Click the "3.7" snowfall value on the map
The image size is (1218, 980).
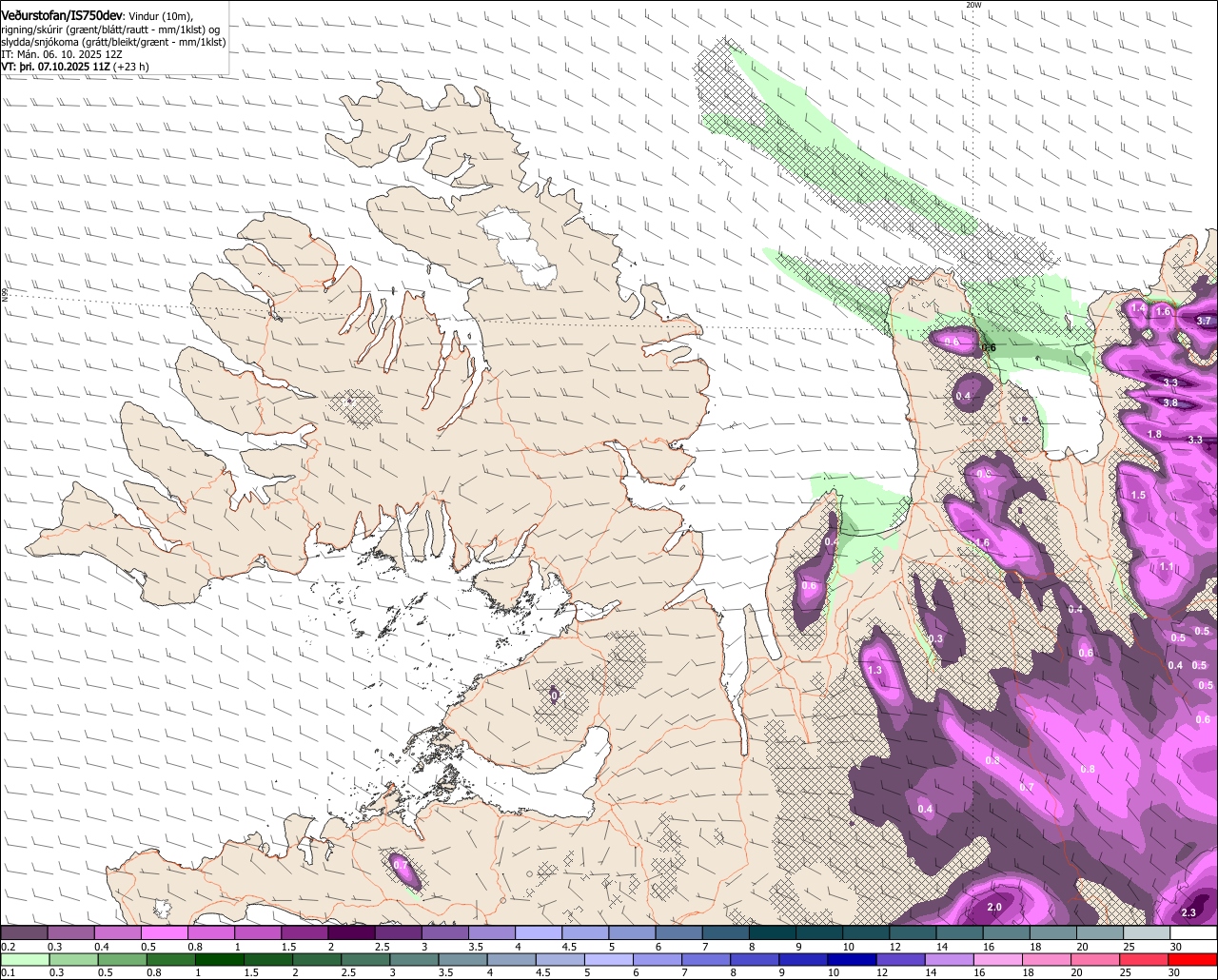[1204, 321]
